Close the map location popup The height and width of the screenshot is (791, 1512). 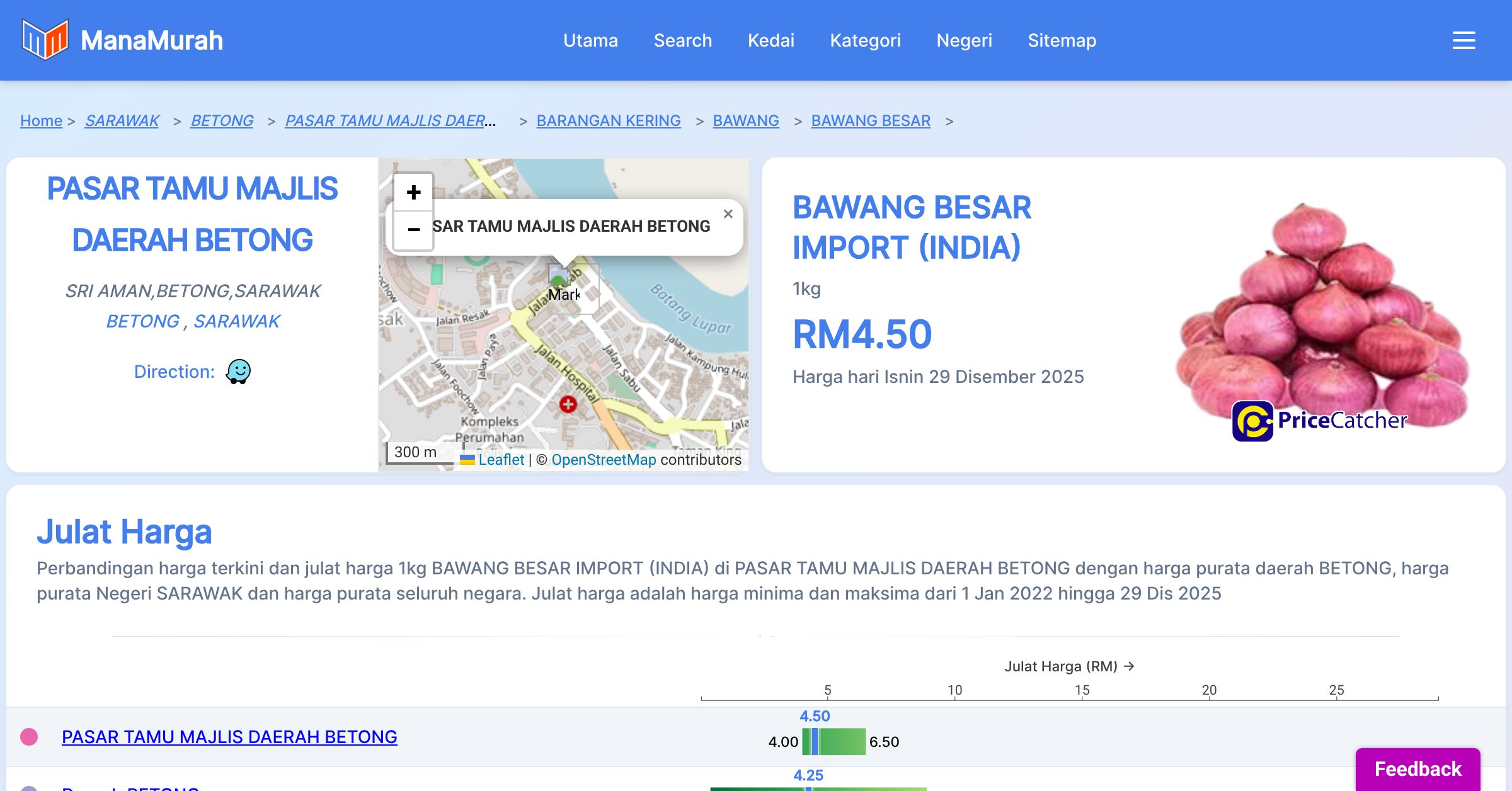[x=728, y=214]
